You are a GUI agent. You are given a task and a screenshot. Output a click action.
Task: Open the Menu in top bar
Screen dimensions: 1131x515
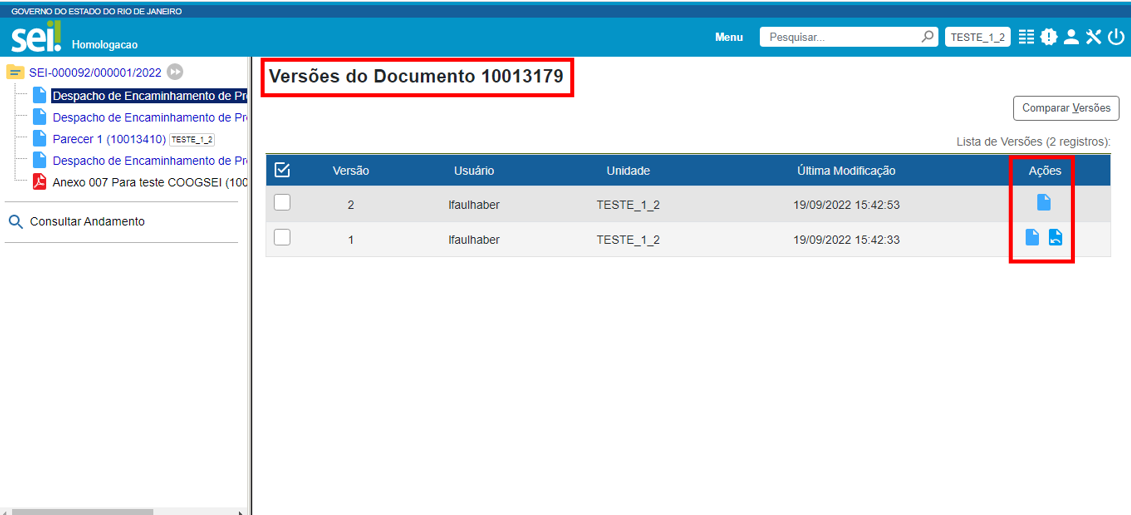(x=729, y=37)
